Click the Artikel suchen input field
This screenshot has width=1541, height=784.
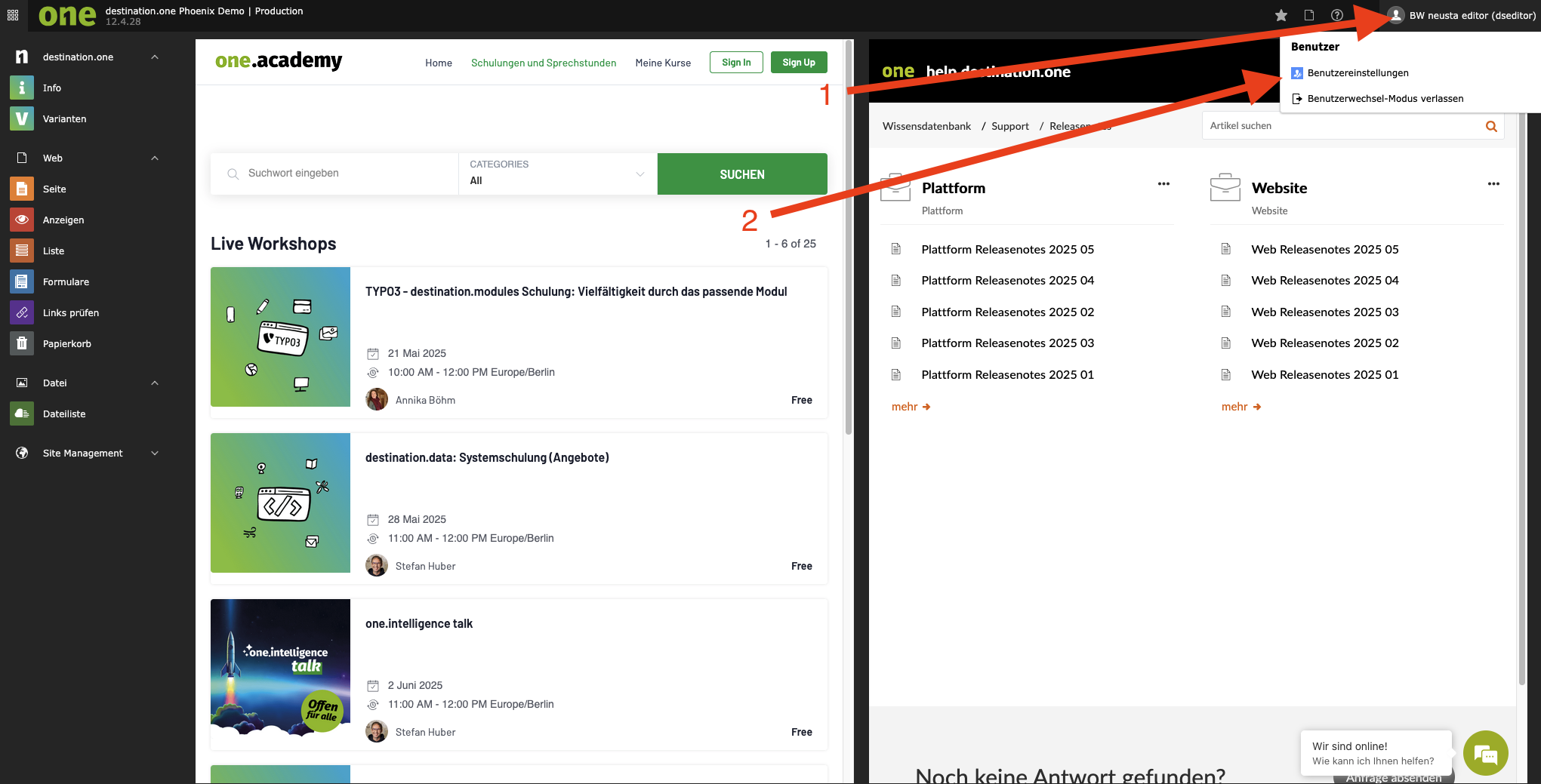tap(1342, 126)
